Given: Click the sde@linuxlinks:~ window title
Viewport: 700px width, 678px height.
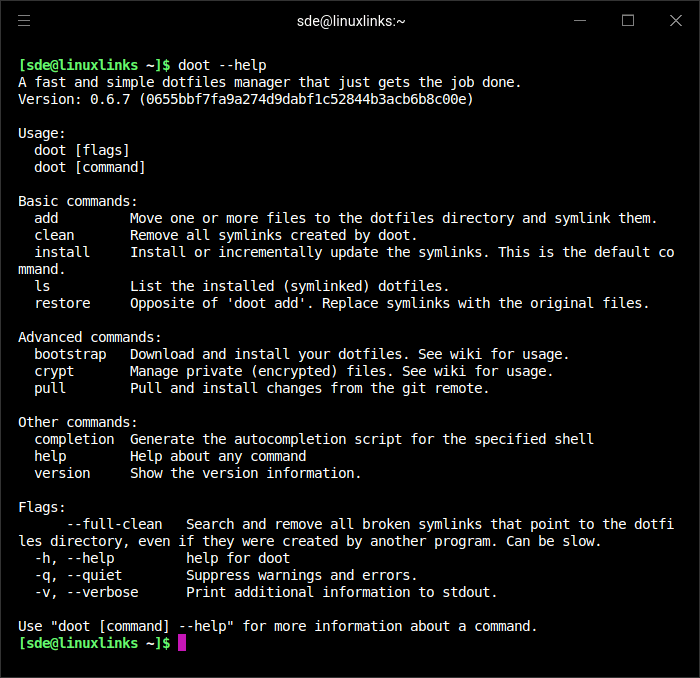Looking at the screenshot, I should tap(352, 20).
